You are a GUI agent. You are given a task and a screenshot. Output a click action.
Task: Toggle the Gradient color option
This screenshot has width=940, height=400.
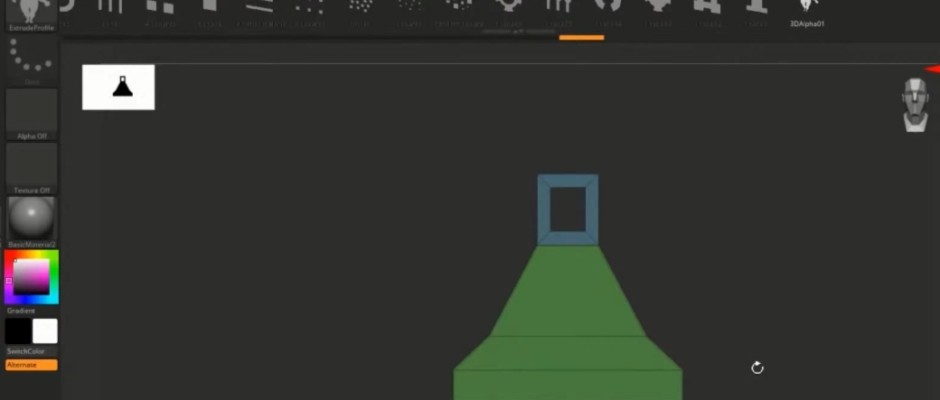click(21, 311)
